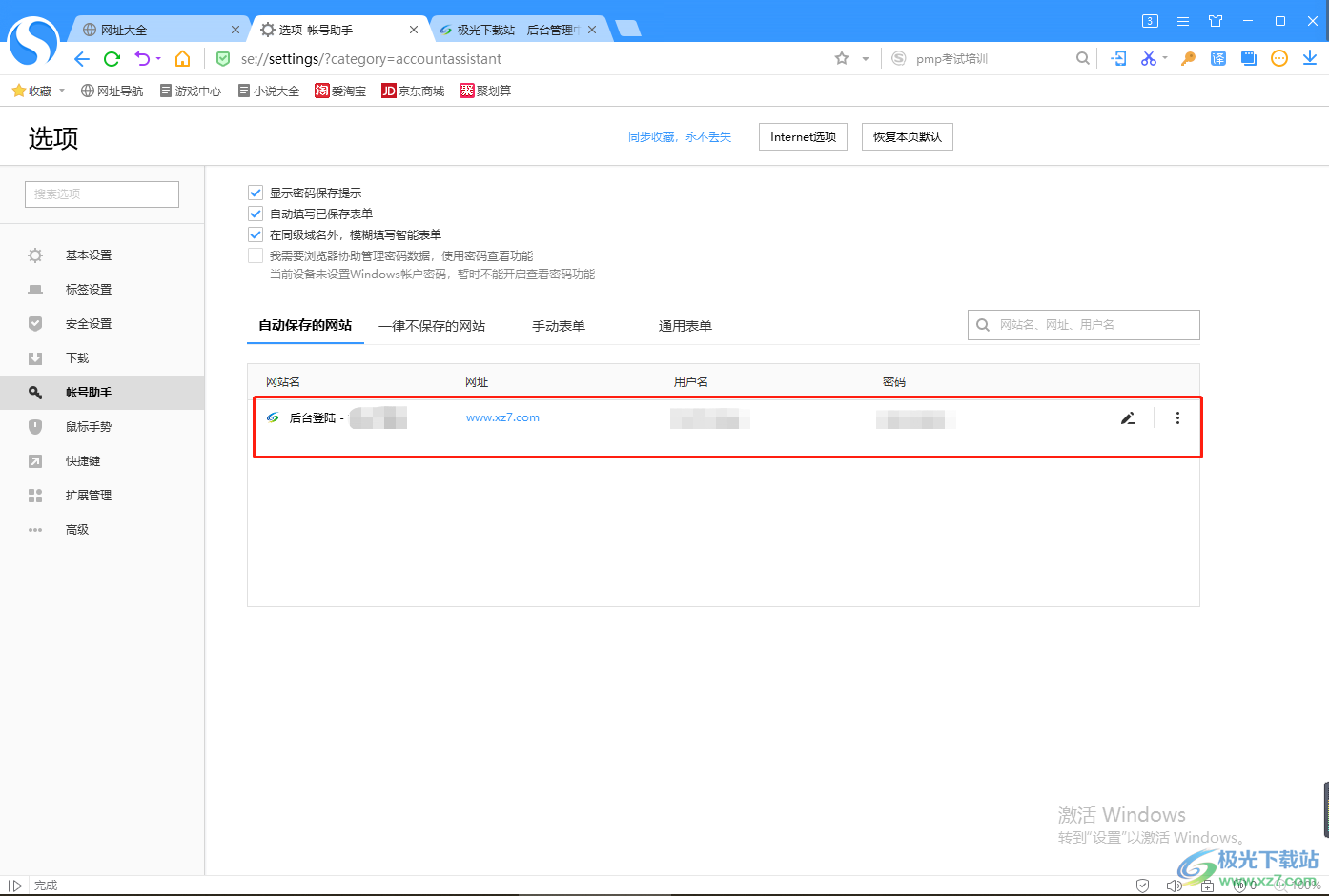Toggle 在同级域名外，模糊填写智能表单 checkbox
This screenshot has height=896, width=1329.
256,234
